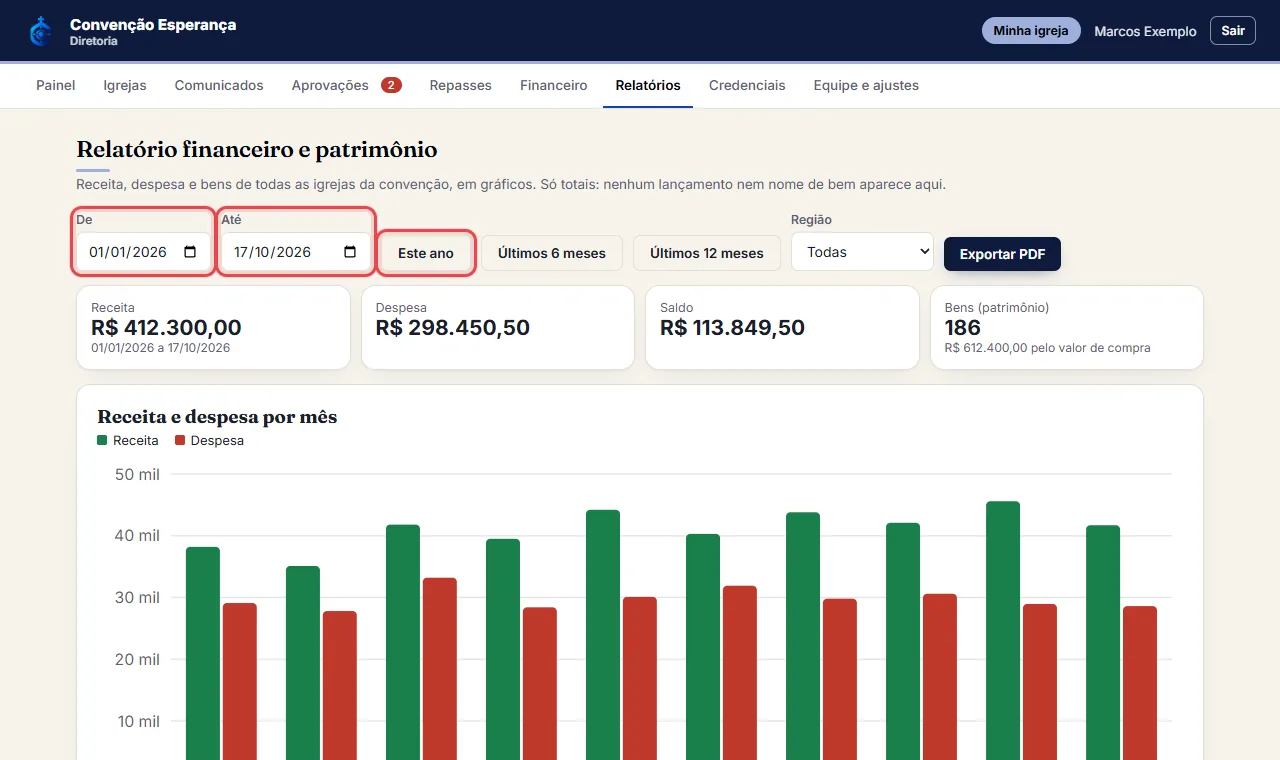Open the Financeiro tab

click(x=554, y=85)
